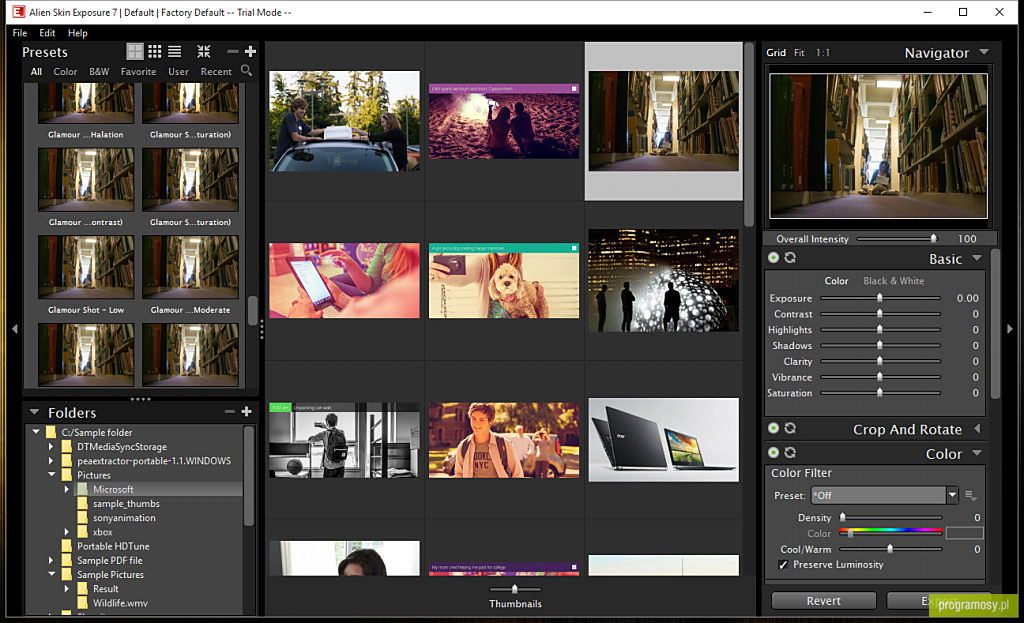Reset the Crop And Rotate panel
1024x623 pixels.
pyautogui.click(x=790, y=428)
